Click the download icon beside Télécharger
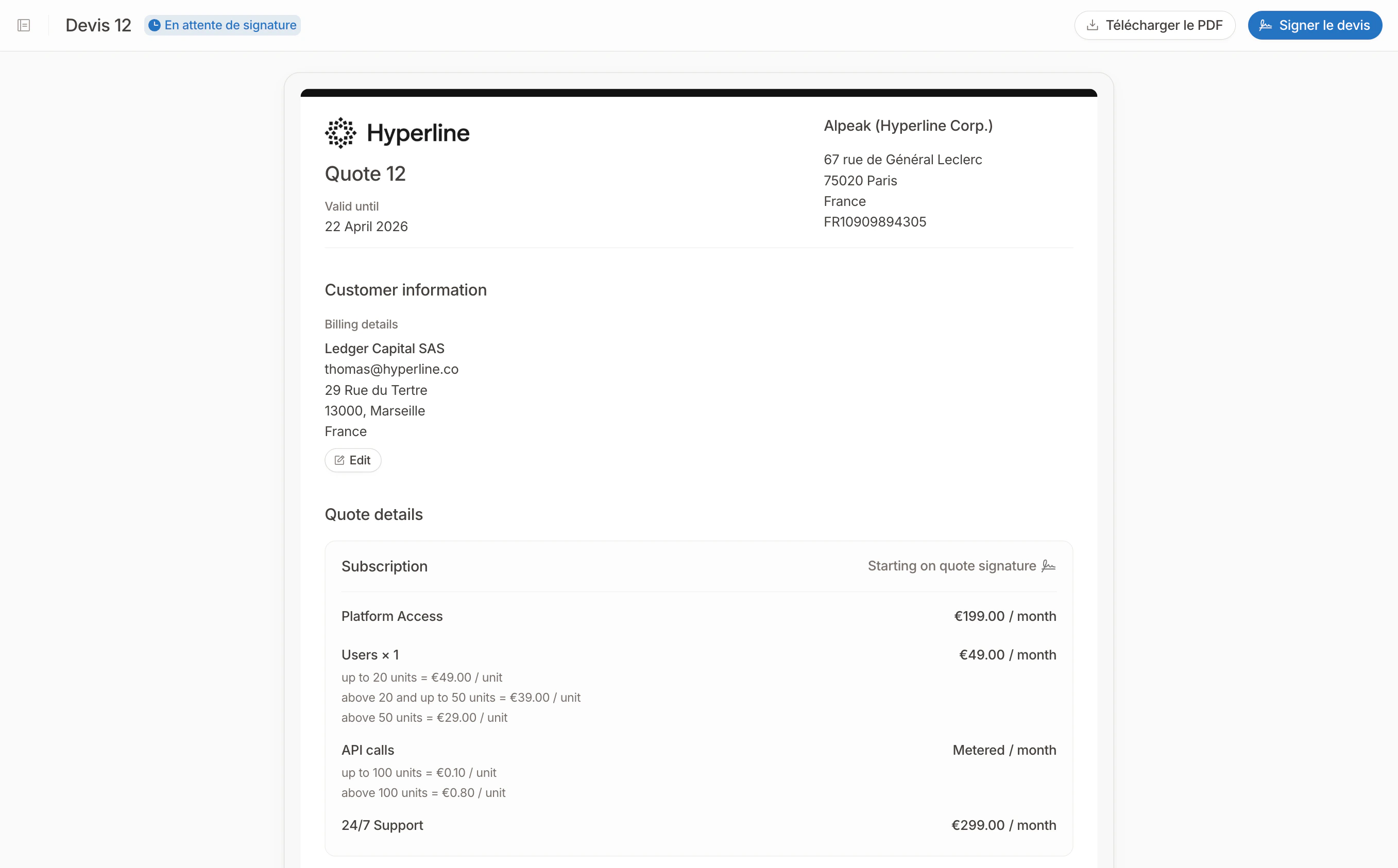This screenshot has width=1398, height=868. coord(1093,25)
